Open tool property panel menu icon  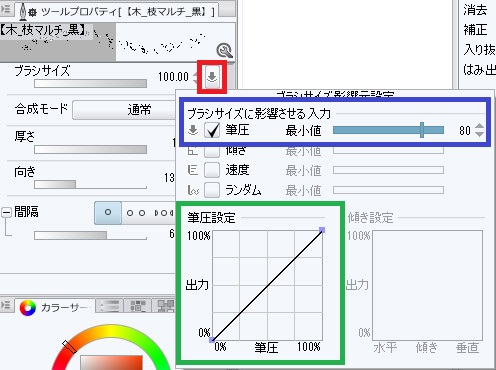pos(6,8)
